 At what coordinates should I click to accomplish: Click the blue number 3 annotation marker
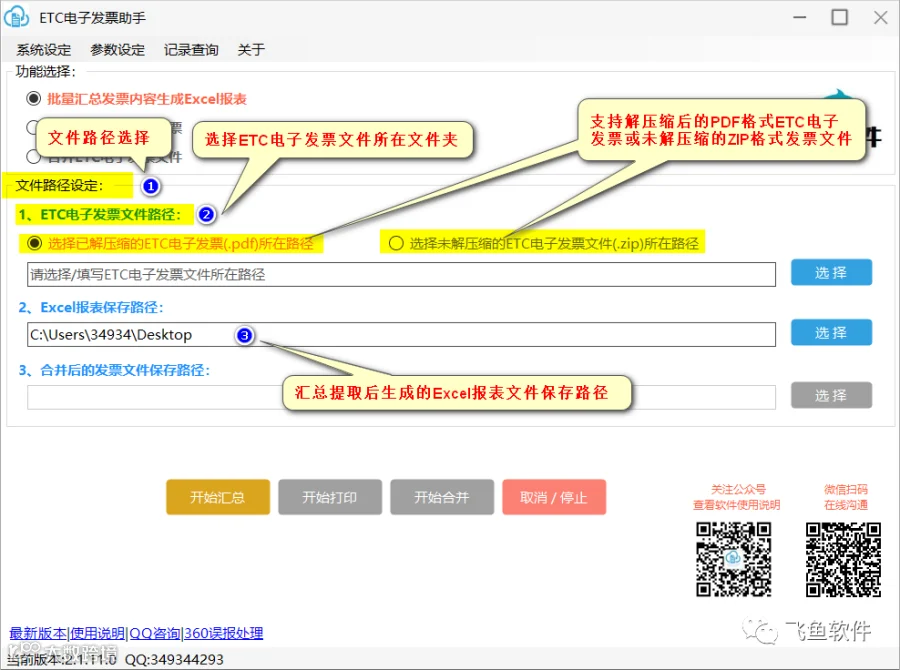point(245,335)
